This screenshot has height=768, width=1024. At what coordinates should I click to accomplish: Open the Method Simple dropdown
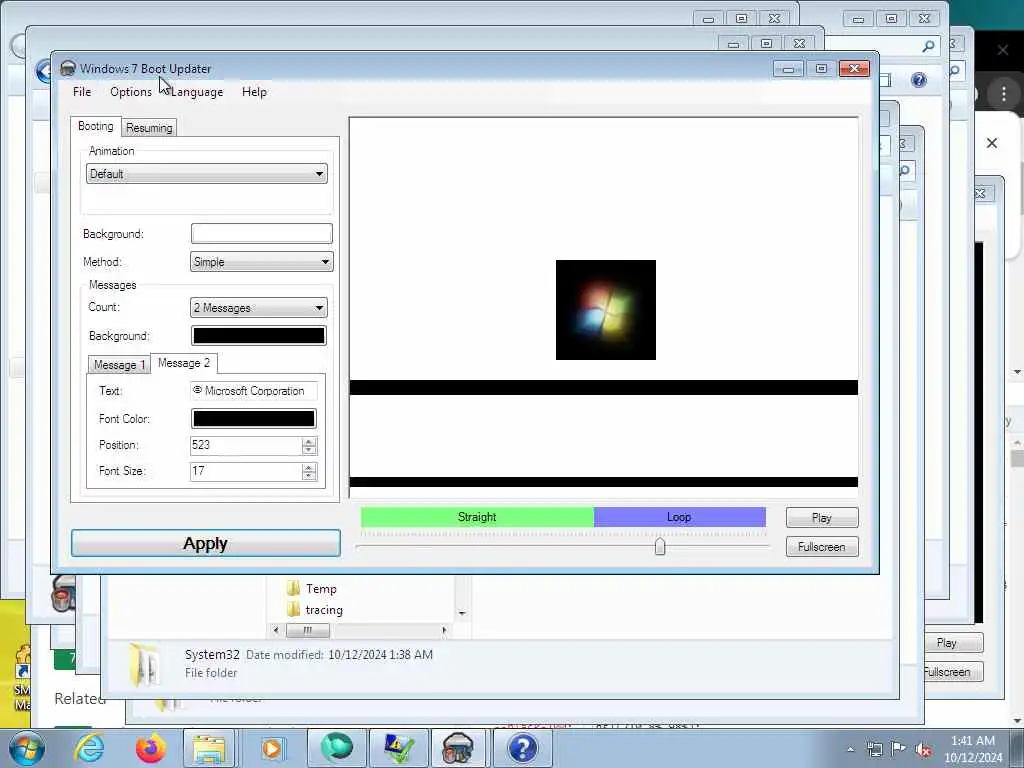point(261,262)
